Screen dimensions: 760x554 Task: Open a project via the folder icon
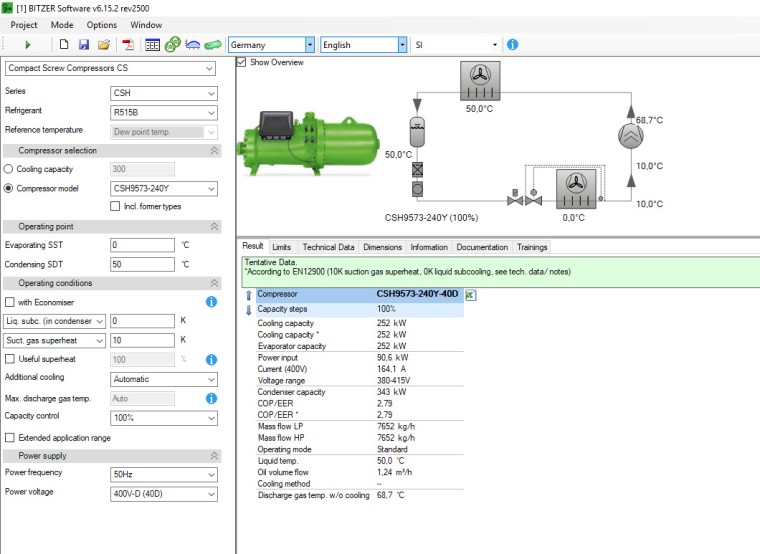click(104, 45)
